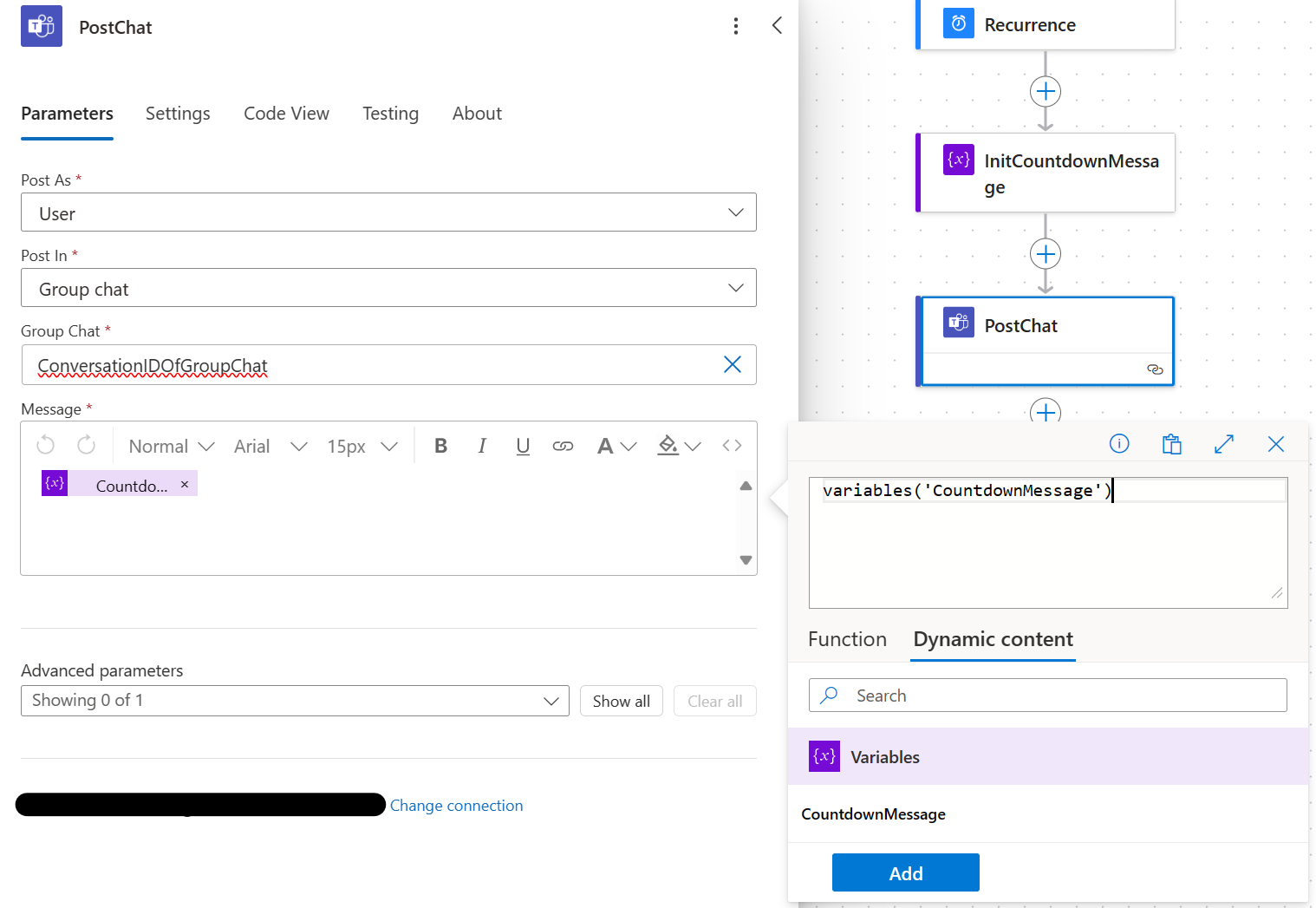The image size is (1316, 908).
Task: Click the Show all button
Action: coord(622,701)
